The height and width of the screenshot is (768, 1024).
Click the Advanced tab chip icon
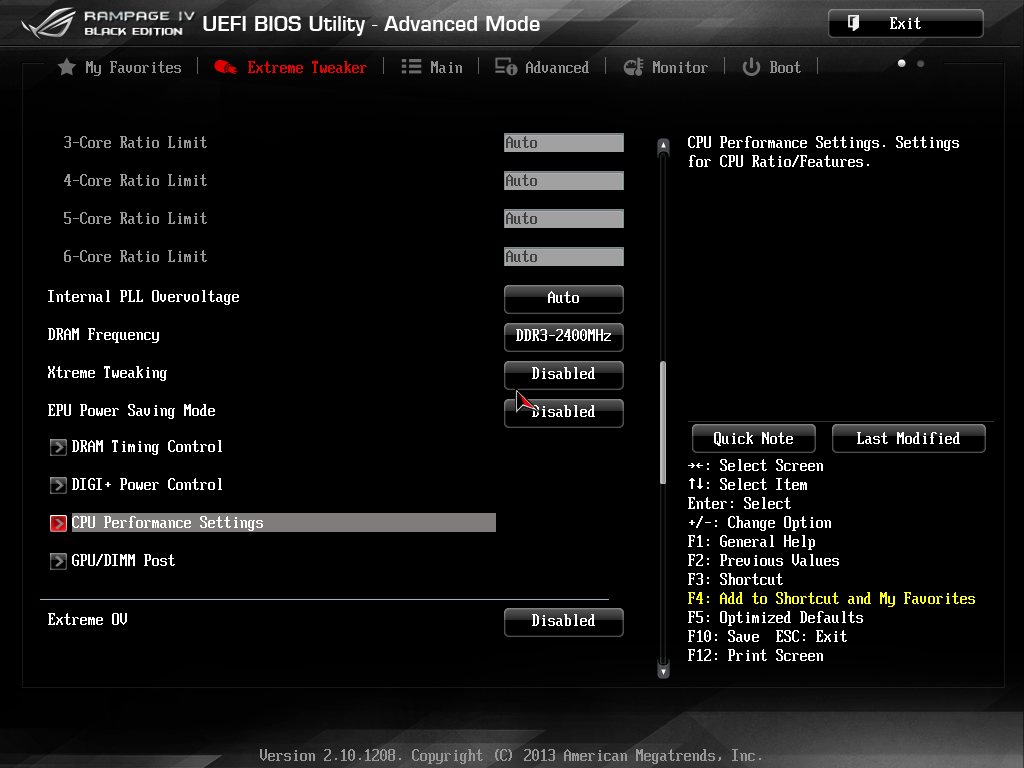506,67
